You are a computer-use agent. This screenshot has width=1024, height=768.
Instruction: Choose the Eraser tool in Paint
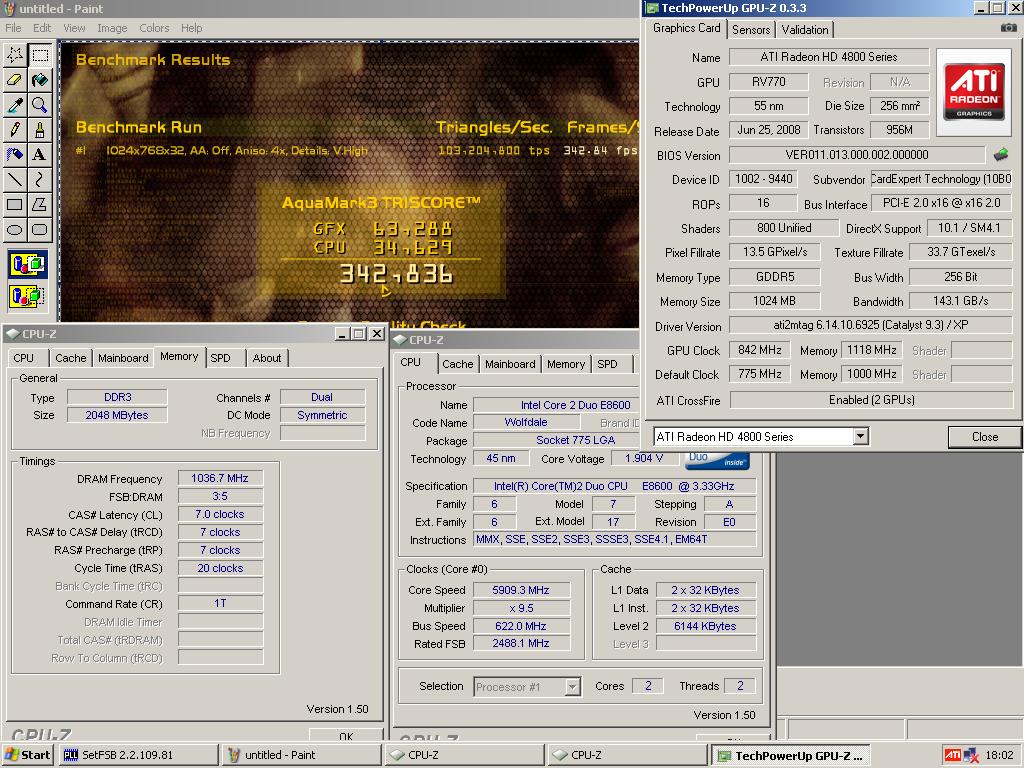[15, 80]
